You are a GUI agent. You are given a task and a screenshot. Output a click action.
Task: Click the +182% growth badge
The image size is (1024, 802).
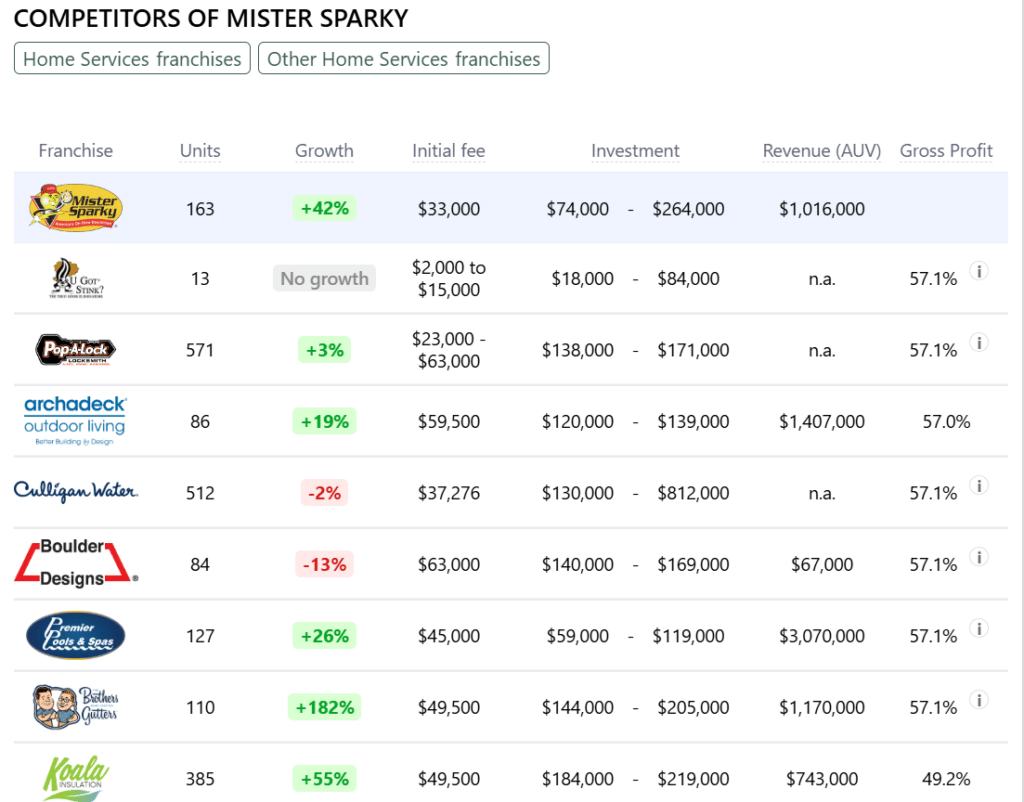(x=325, y=707)
